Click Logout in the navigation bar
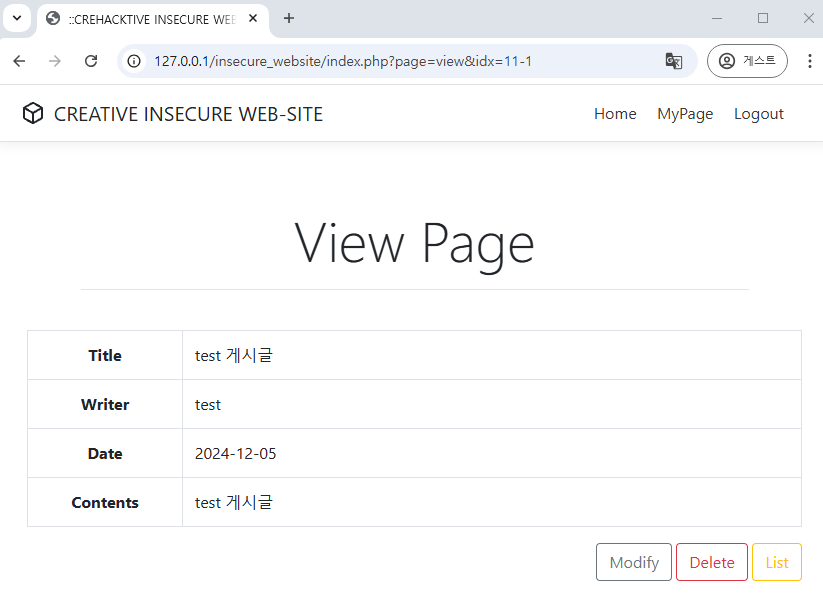The height and width of the screenshot is (600, 823). pyautogui.click(x=758, y=114)
